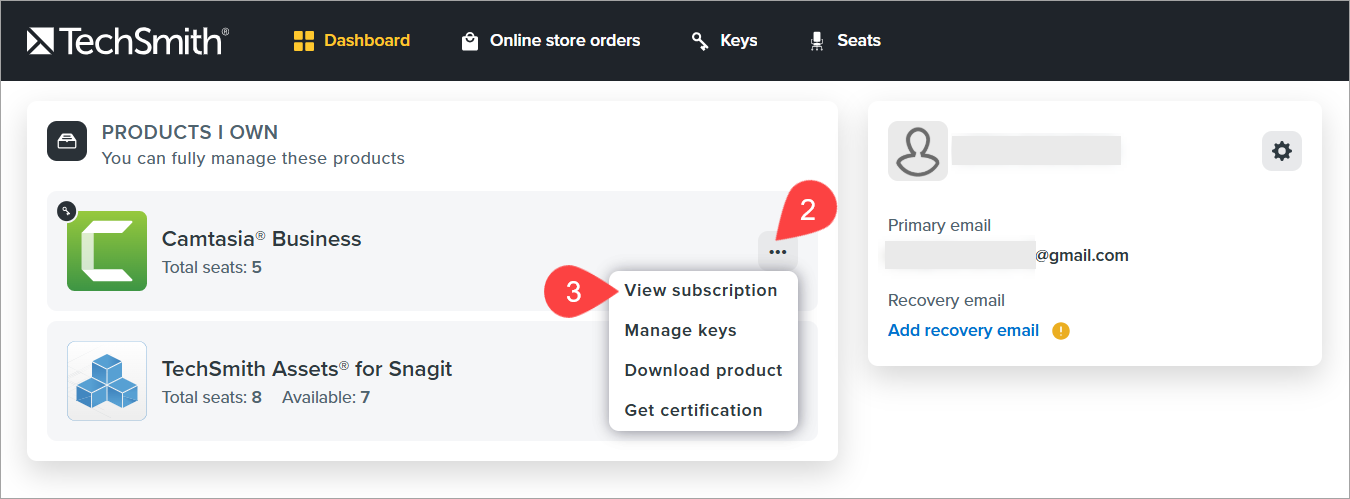Image resolution: width=1350 pixels, height=499 pixels.
Task: Click the user profile avatar
Action: (917, 151)
